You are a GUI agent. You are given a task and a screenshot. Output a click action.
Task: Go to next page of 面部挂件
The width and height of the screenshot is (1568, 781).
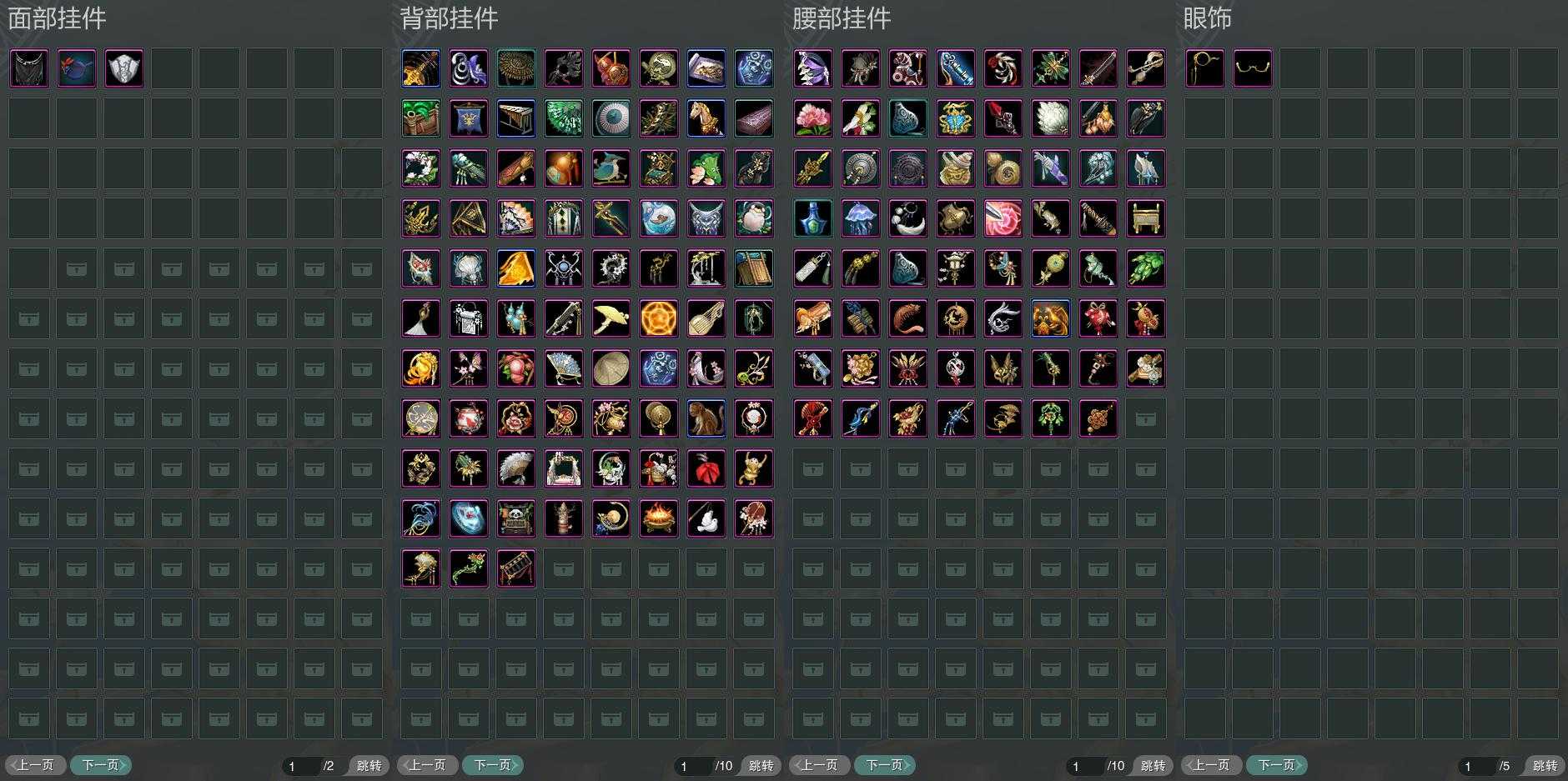pos(101,765)
